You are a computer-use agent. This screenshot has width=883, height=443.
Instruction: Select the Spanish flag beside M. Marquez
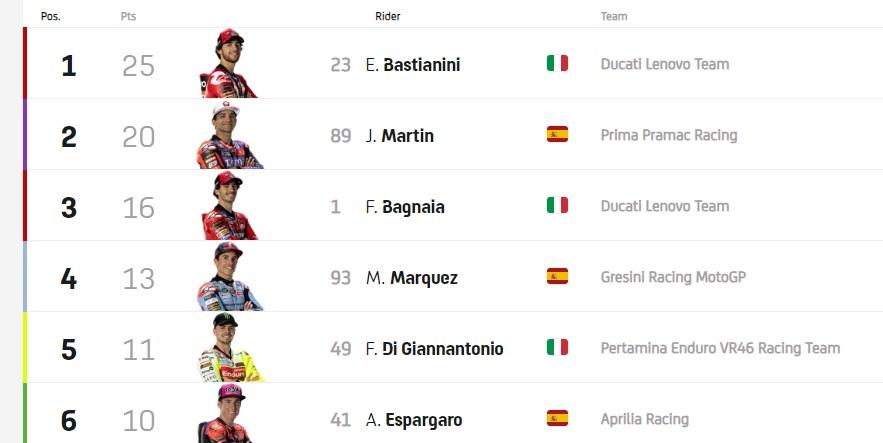pyautogui.click(x=557, y=277)
